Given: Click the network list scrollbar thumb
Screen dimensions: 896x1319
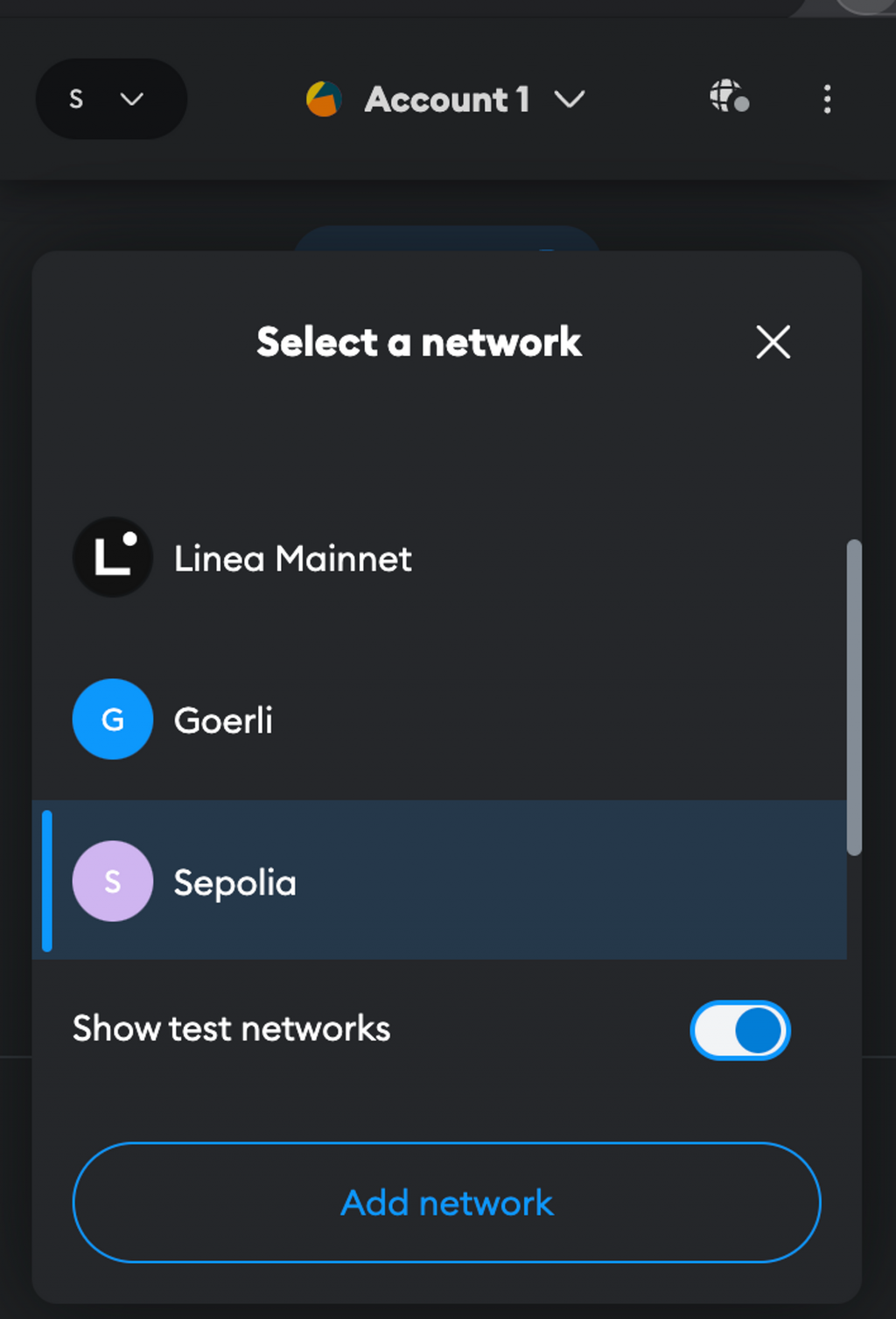Looking at the screenshot, I should [x=854, y=697].
